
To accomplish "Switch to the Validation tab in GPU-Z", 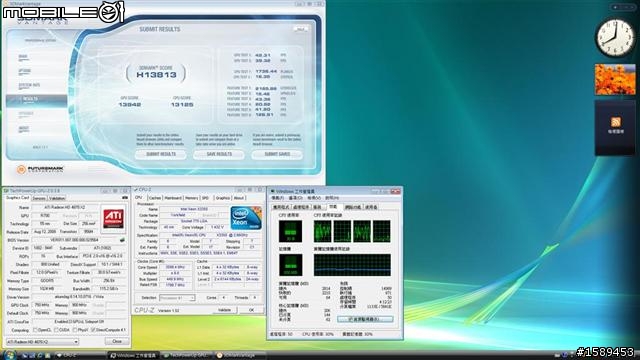I will pos(57,198).
